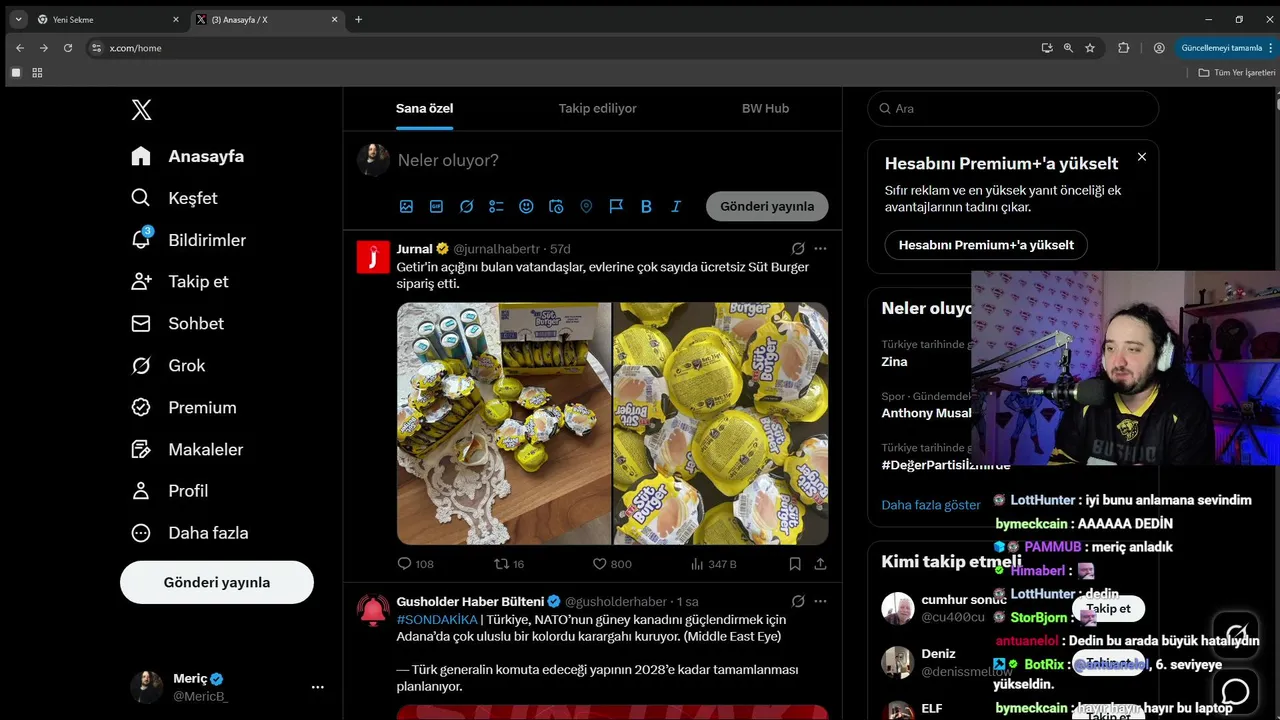The image size is (1280, 720).
Task: Open Grok from the sidebar
Action: coord(168,365)
